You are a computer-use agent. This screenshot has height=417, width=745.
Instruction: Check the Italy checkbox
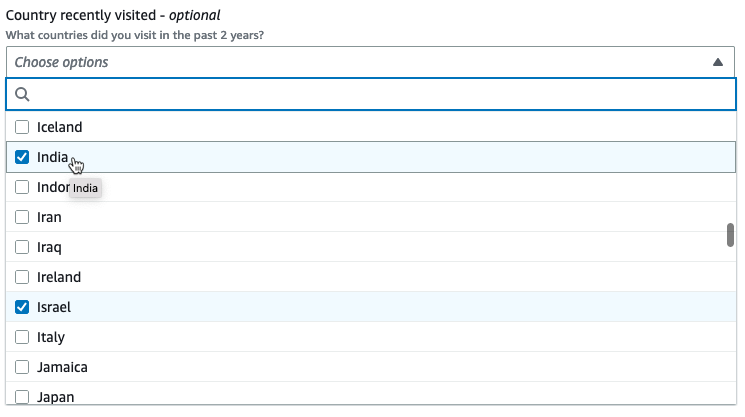click(22, 337)
